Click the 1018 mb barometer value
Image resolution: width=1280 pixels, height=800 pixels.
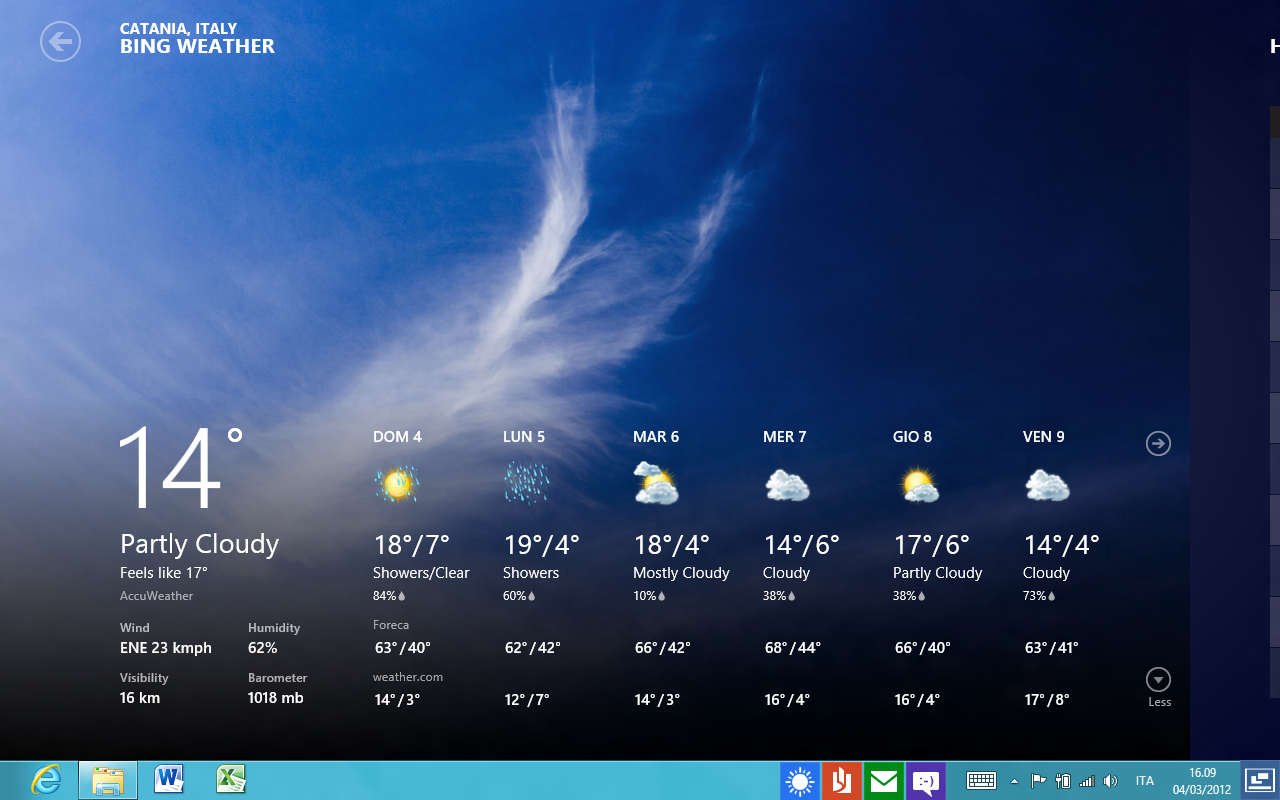(x=276, y=698)
